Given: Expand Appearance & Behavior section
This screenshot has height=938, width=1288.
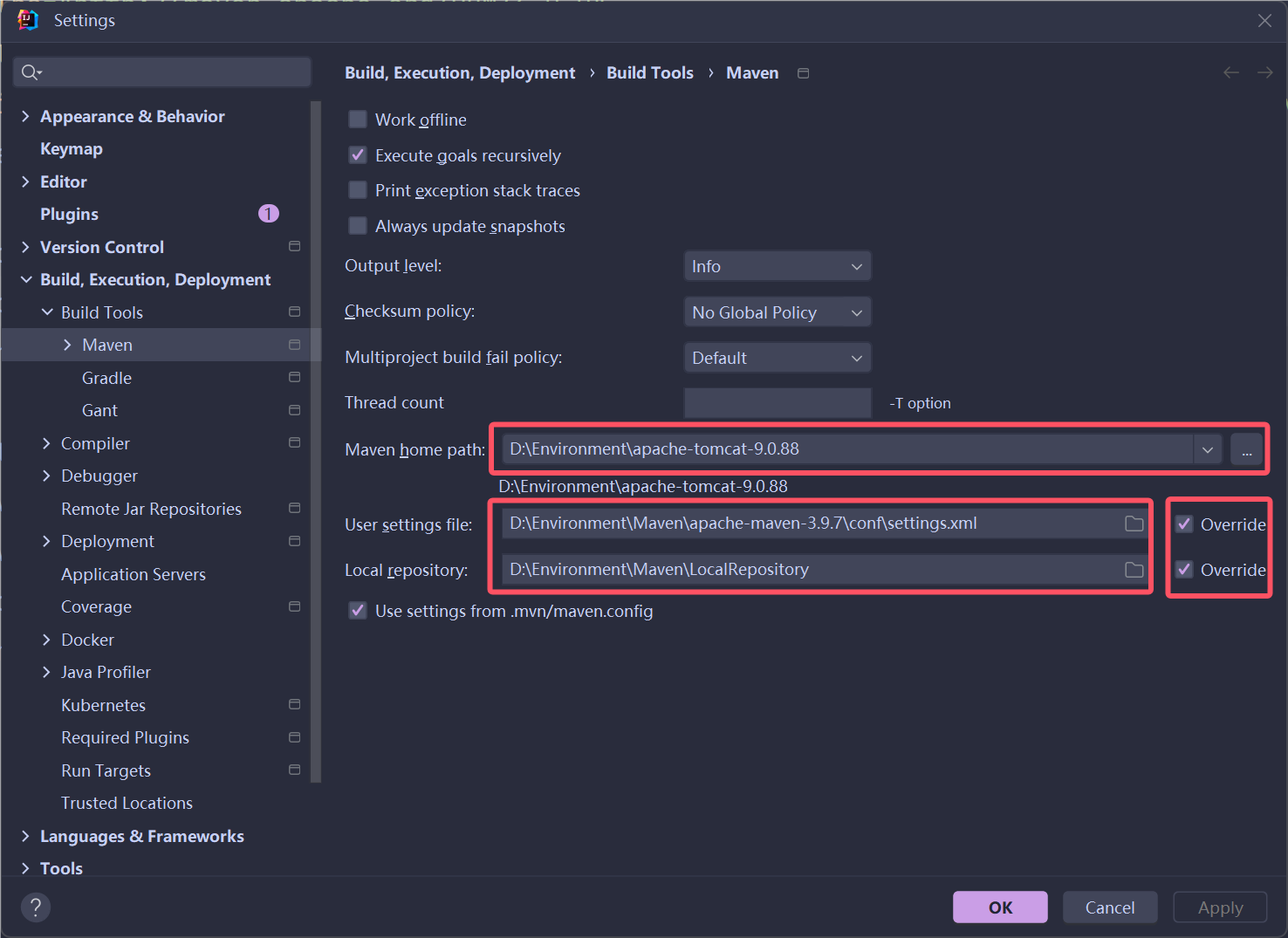Looking at the screenshot, I should click(x=25, y=116).
